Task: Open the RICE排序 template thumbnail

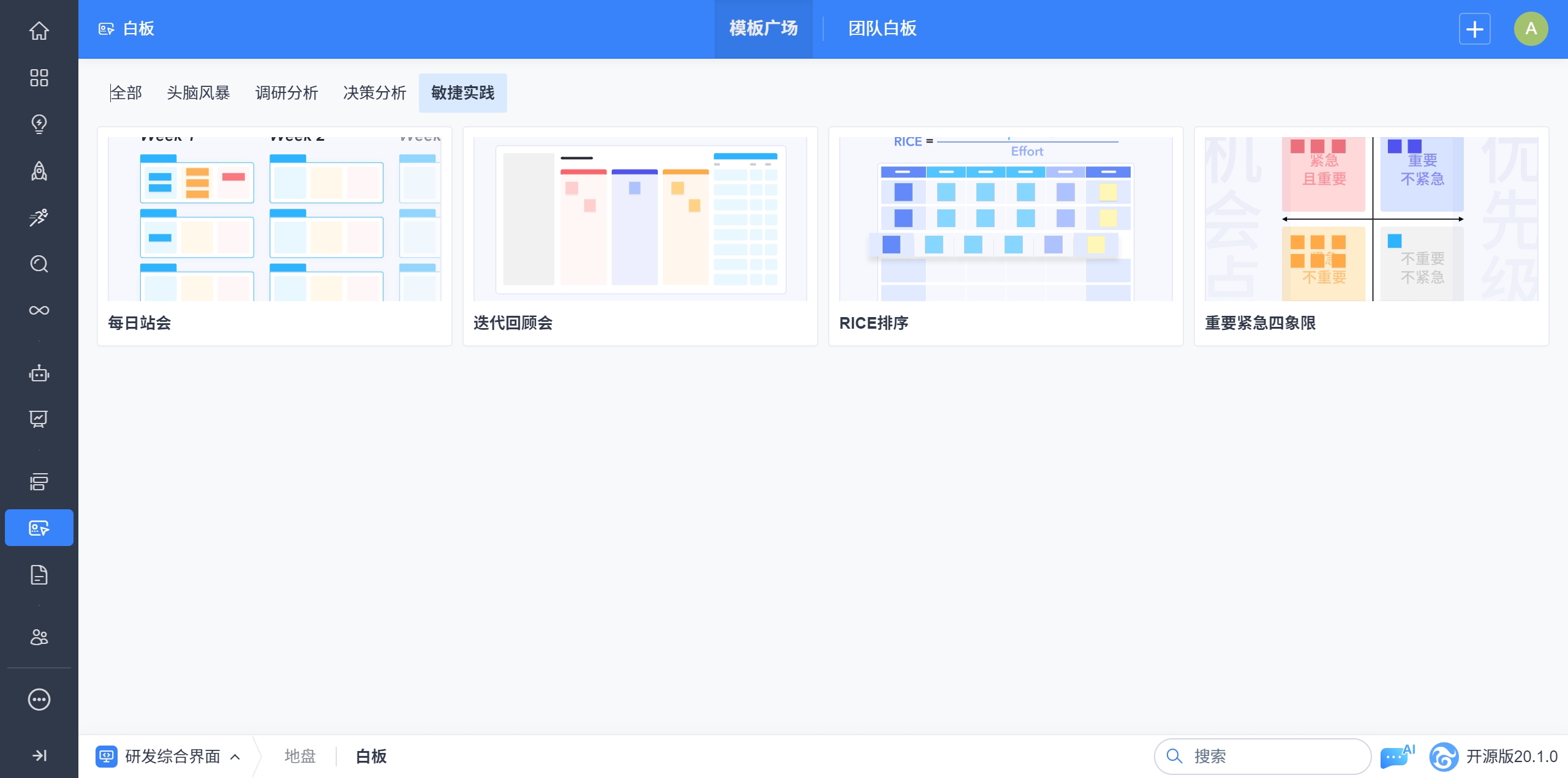Action: point(1005,219)
